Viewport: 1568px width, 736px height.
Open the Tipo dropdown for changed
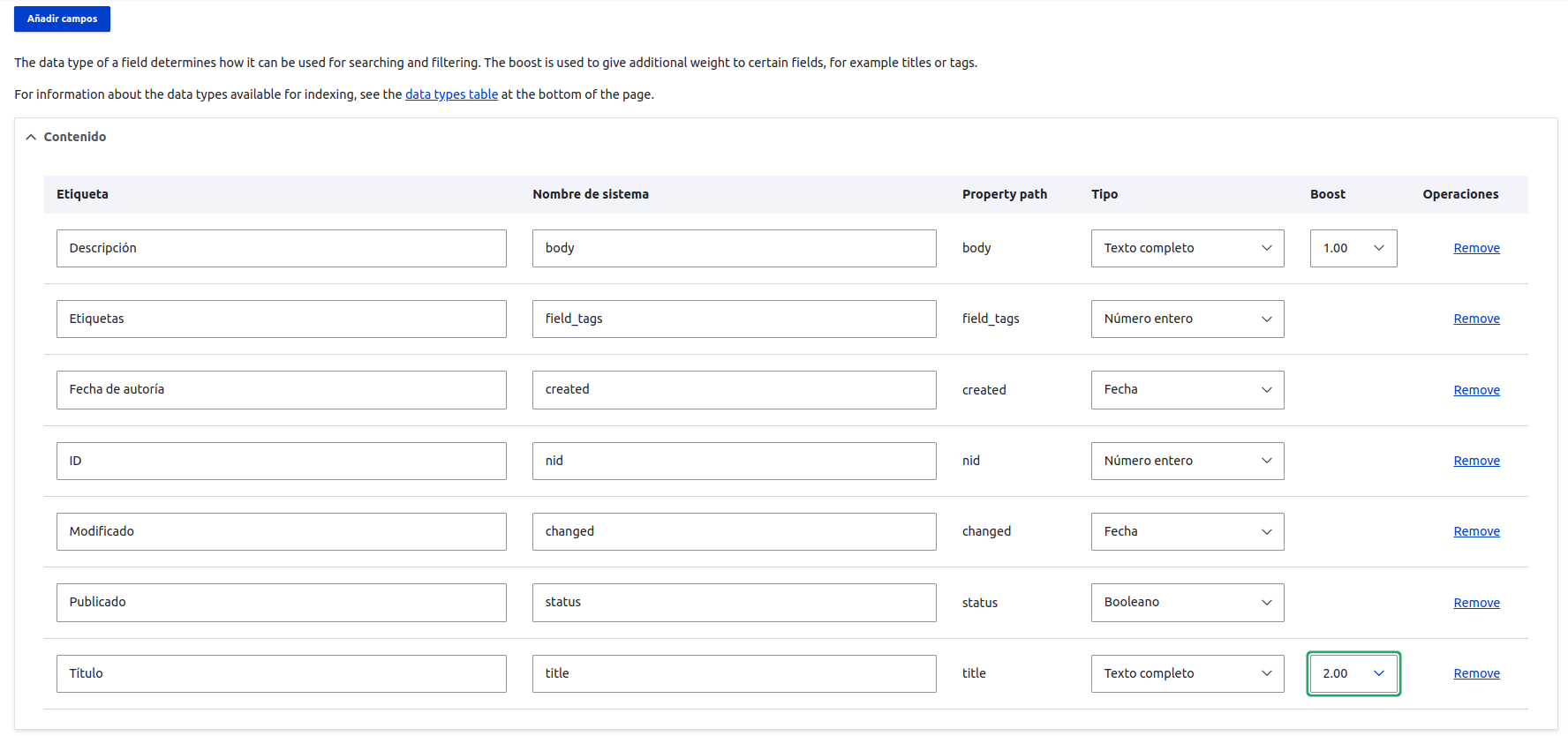point(1187,531)
